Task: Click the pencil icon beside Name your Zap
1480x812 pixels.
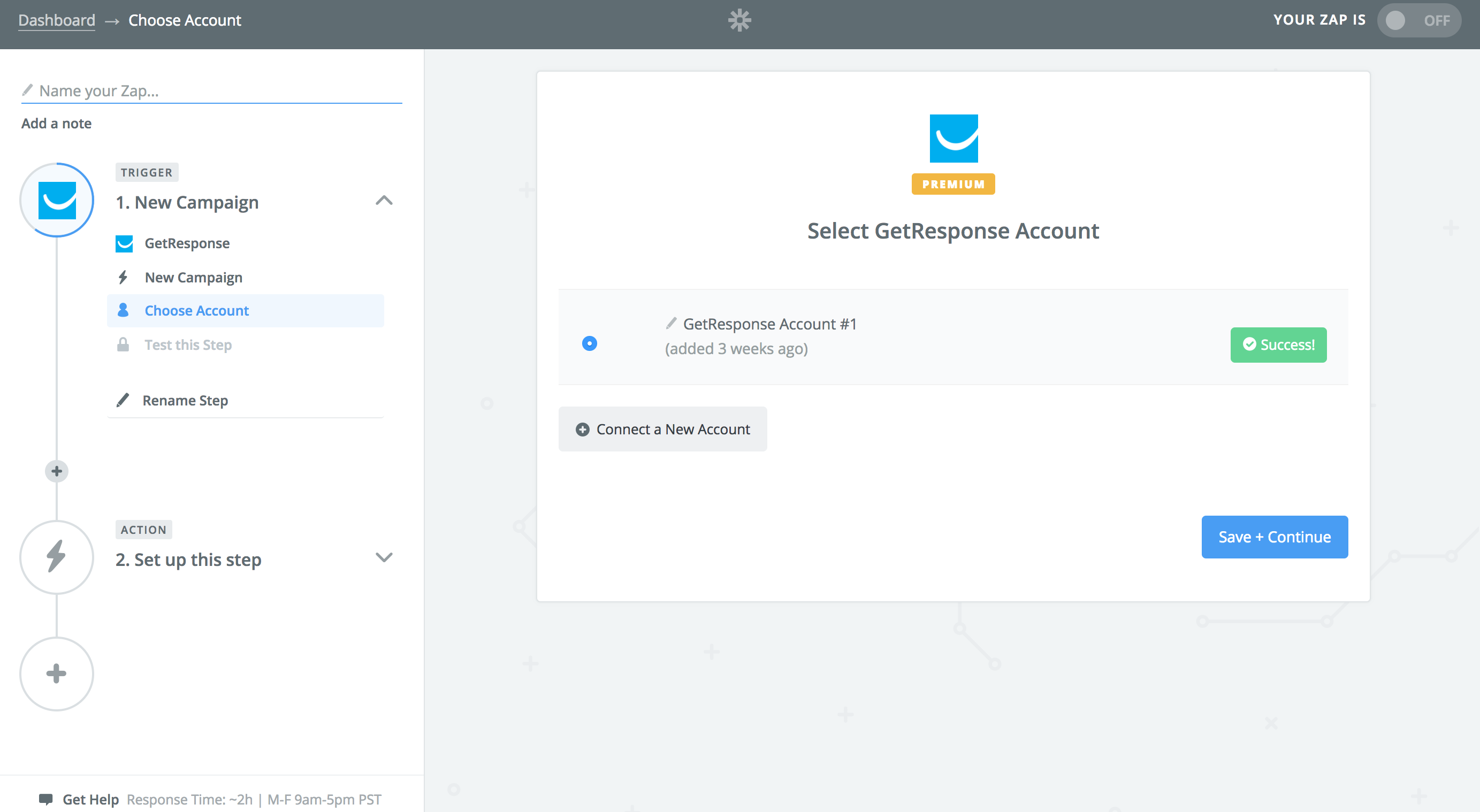Action: click(27, 90)
